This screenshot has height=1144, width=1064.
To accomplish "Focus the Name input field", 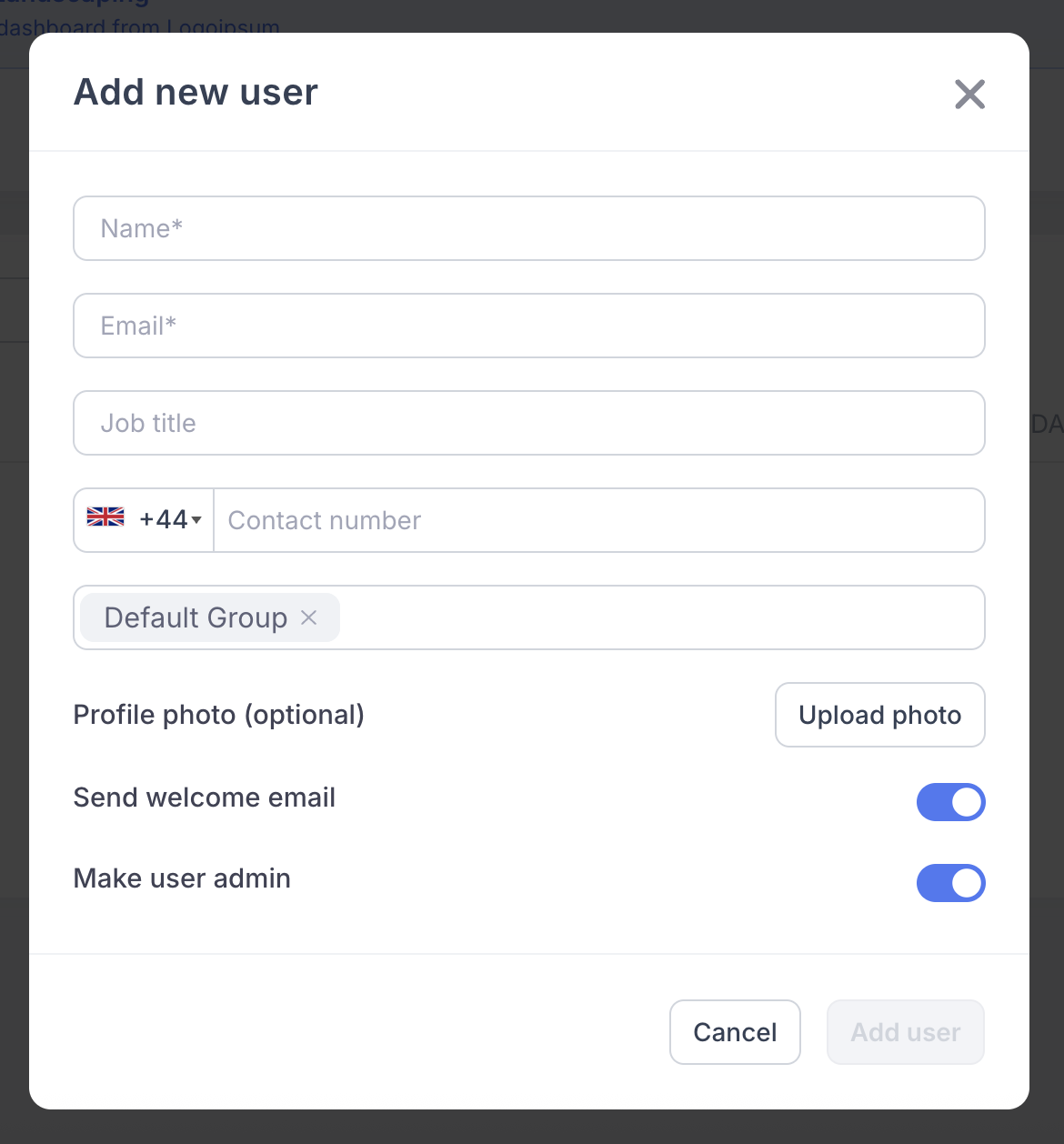I will pos(528,228).
